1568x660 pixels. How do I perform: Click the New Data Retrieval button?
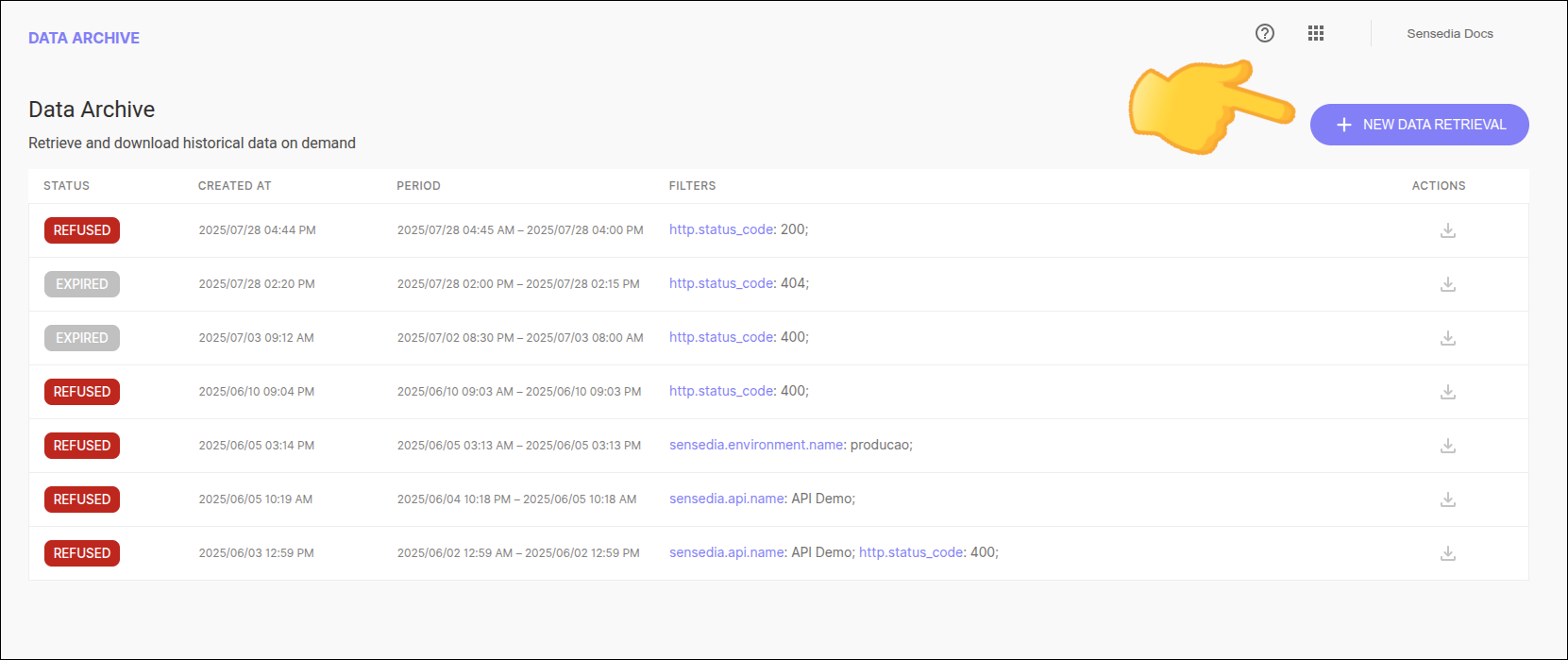pos(1419,125)
